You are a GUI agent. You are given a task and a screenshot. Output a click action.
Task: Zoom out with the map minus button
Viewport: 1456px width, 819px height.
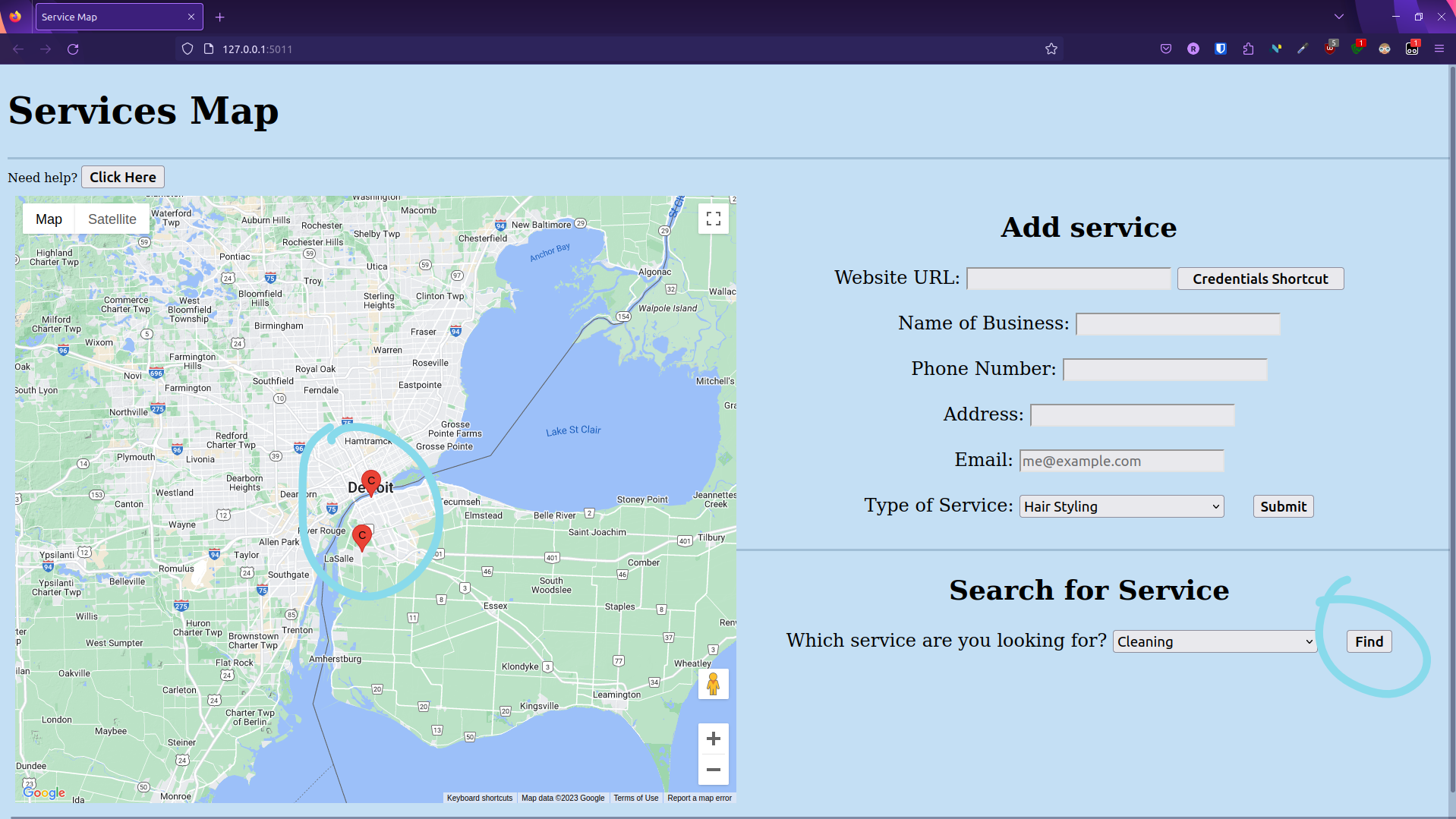click(x=713, y=770)
